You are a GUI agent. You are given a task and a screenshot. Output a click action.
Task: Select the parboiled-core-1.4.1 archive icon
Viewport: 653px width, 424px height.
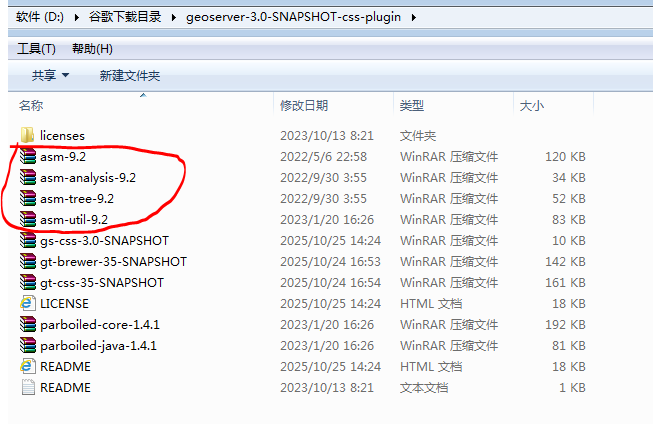click(x=27, y=324)
